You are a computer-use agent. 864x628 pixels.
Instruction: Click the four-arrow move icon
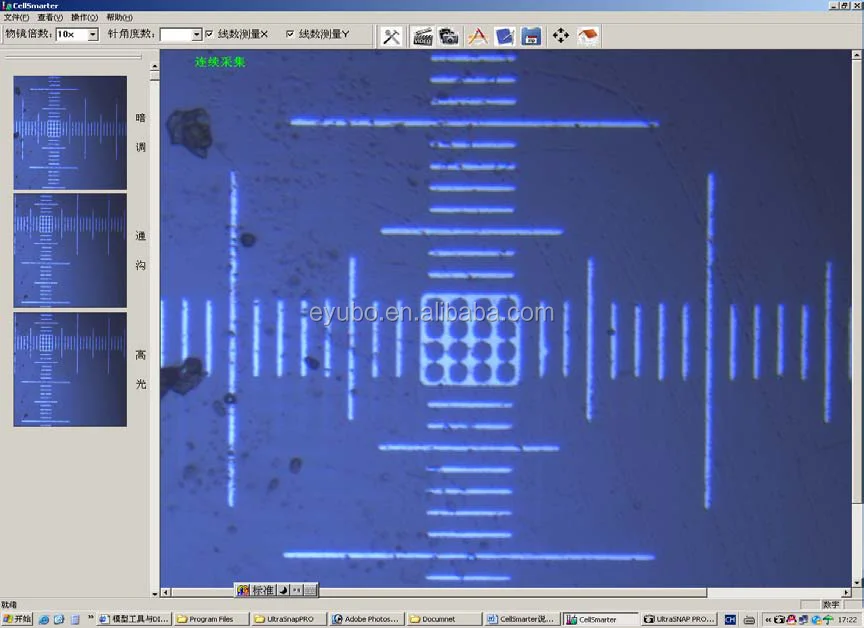[x=561, y=36]
